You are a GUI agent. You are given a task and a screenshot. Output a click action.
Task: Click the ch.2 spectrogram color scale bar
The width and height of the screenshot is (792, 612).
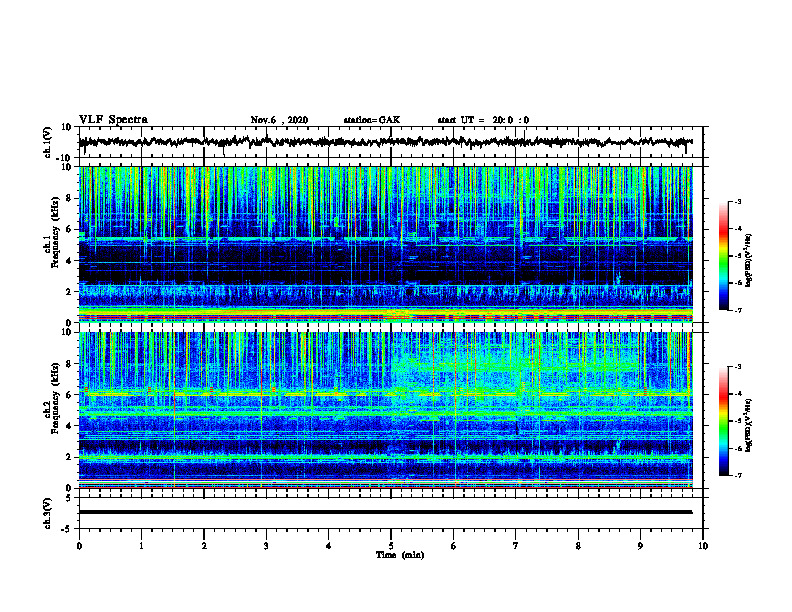(x=724, y=421)
